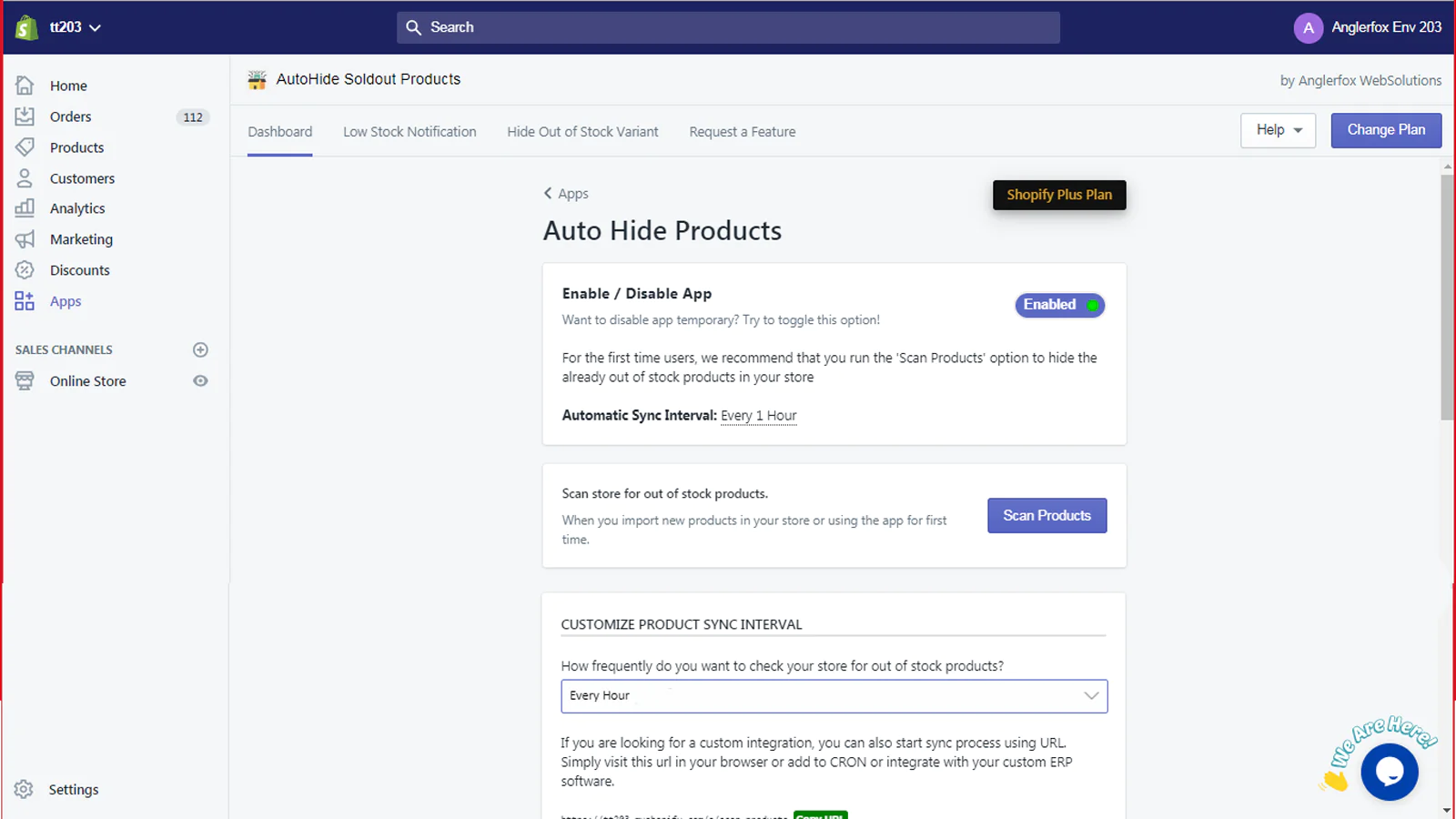Click the Apps grid icon
Viewport: 1456px width, 819px height.
[x=25, y=301]
